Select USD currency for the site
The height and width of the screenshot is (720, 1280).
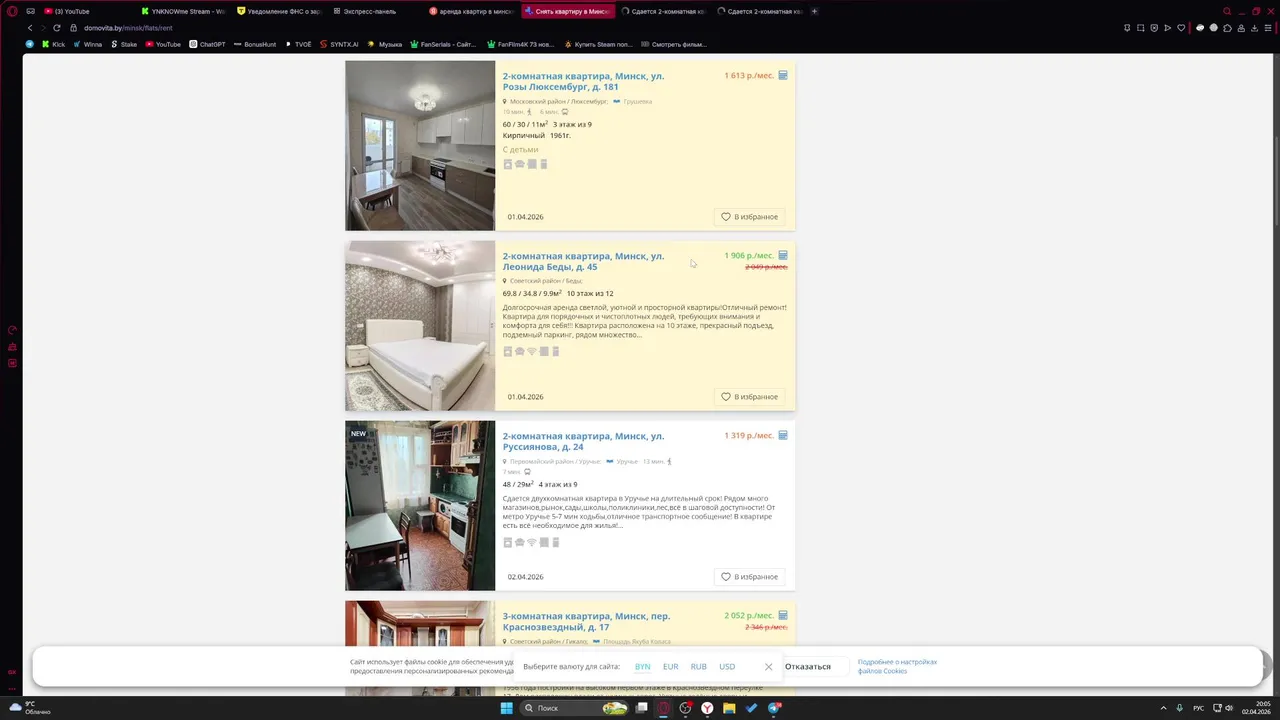(x=727, y=666)
